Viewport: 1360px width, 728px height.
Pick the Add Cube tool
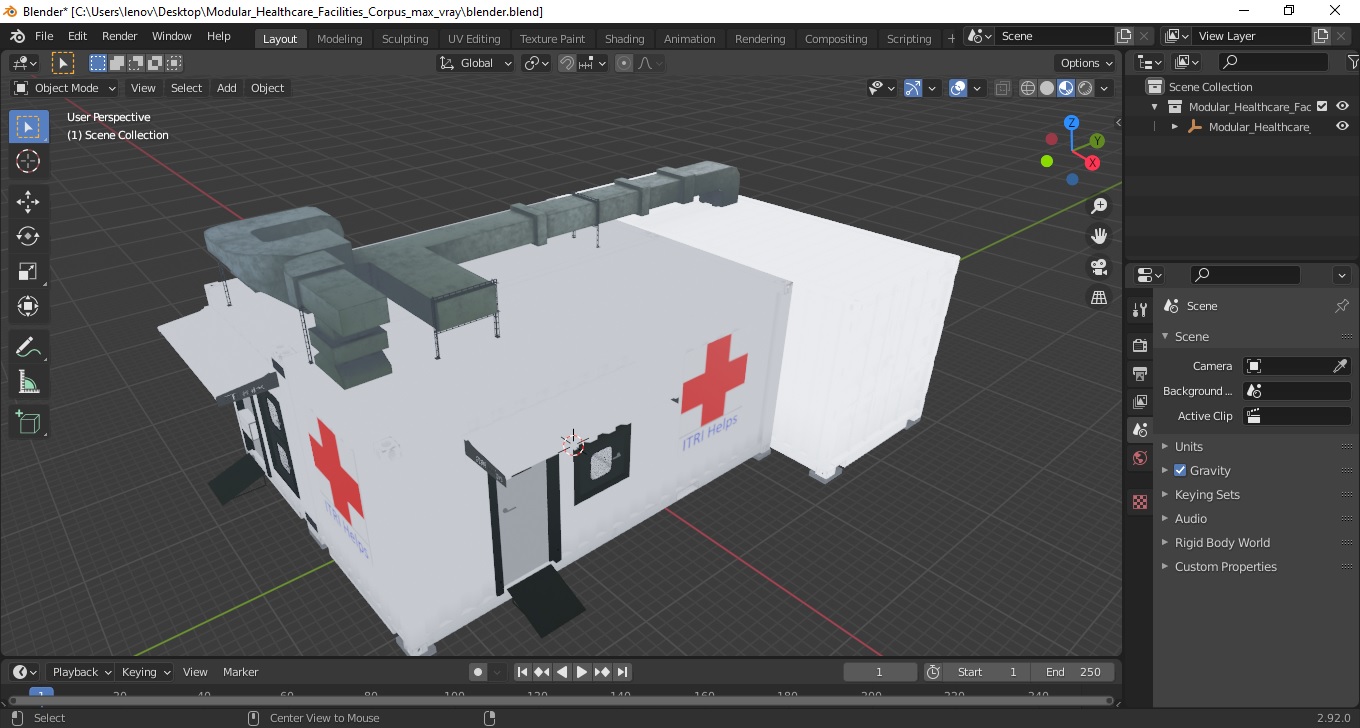pos(28,422)
